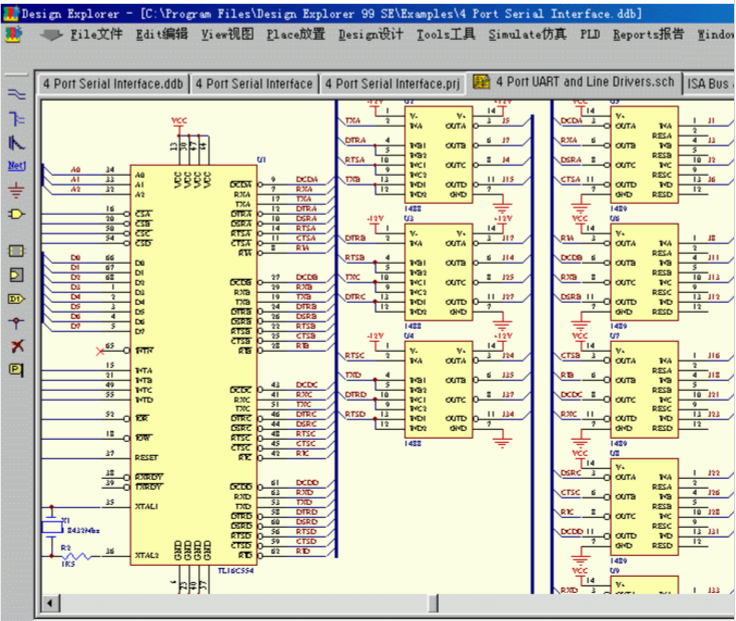The image size is (736, 621).
Task: Click the title bar of Design Explorer
Action: pyautogui.click(x=368, y=14)
